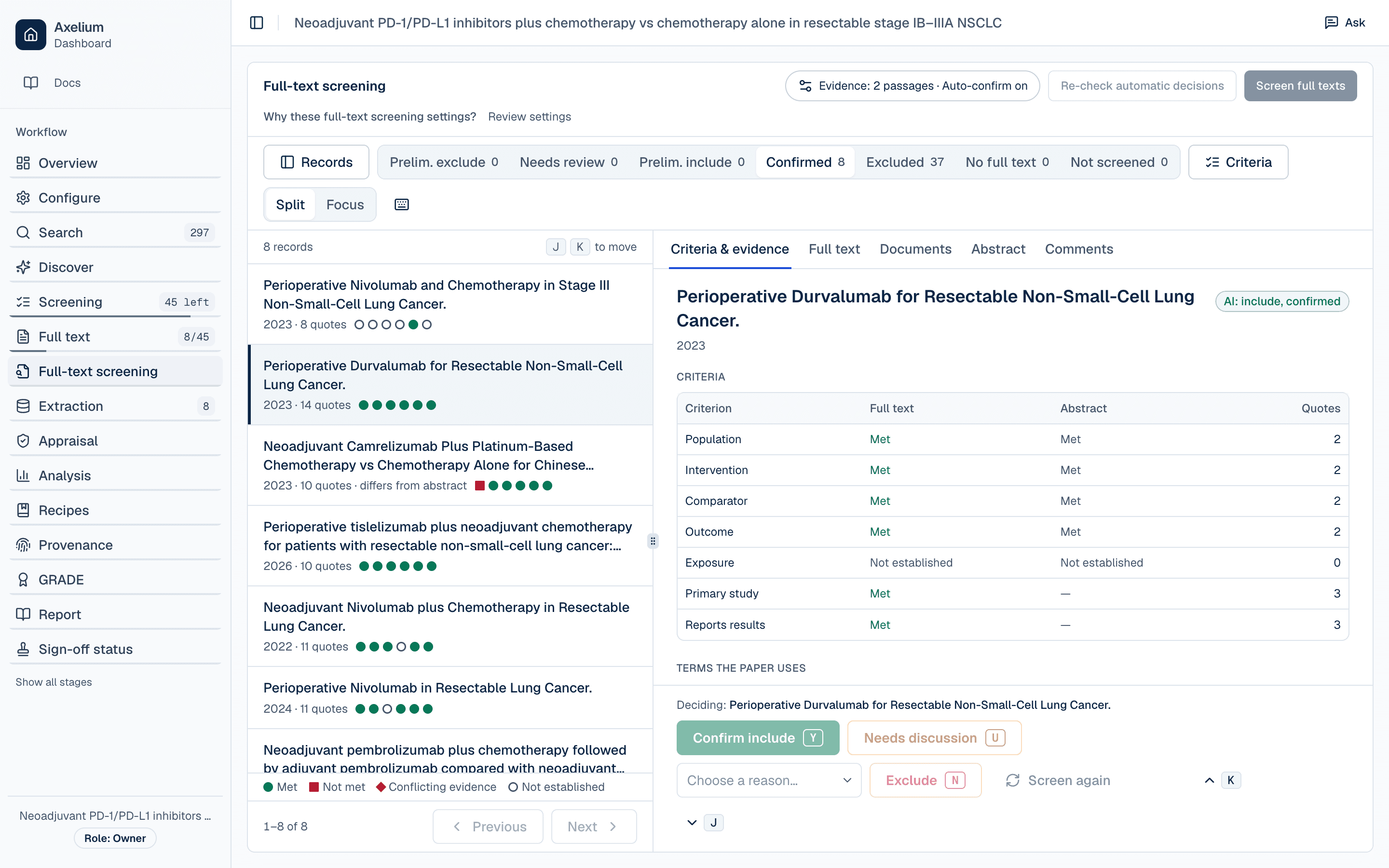Click the Extraction database icon

(23, 406)
